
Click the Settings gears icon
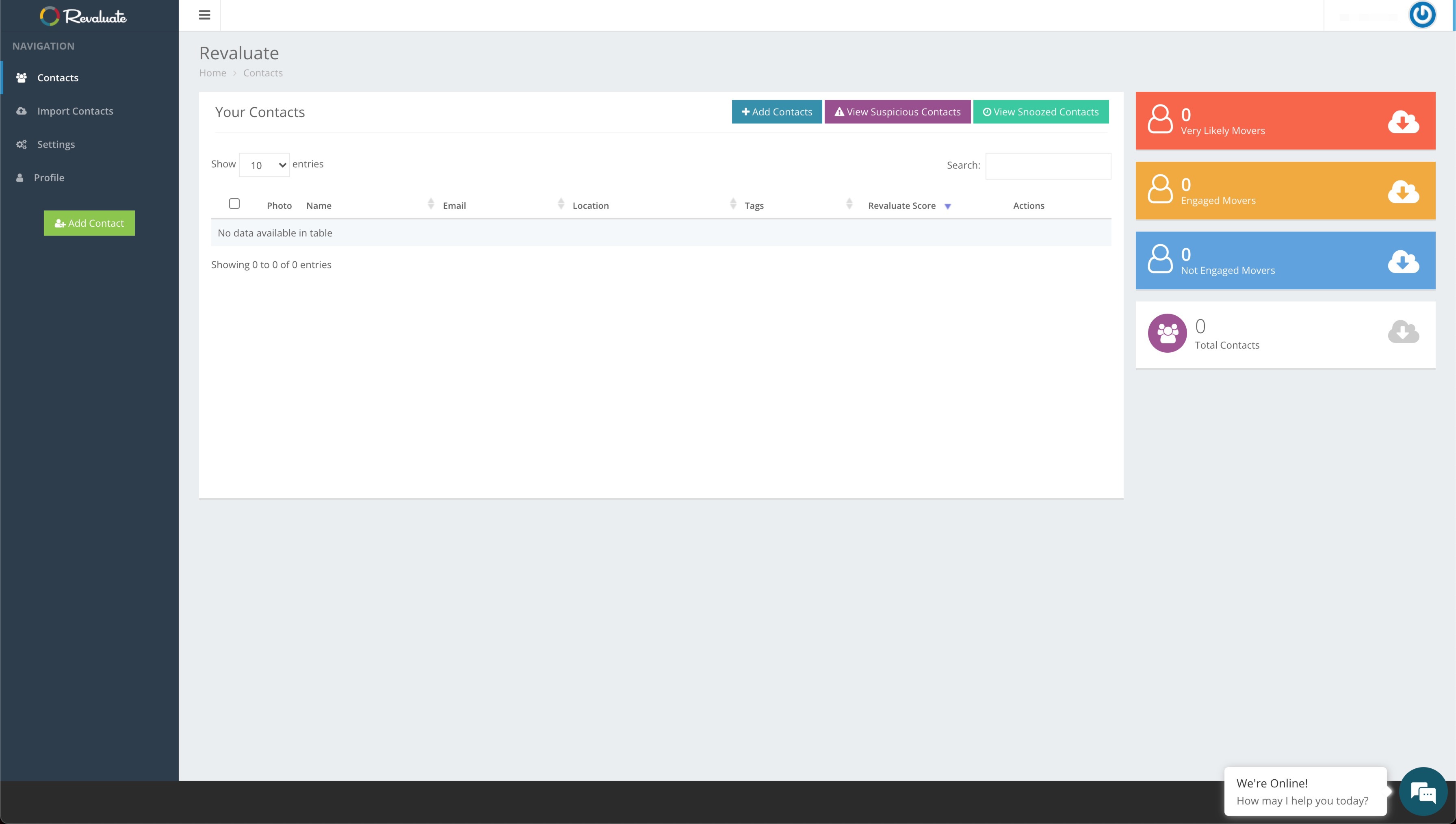click(22, 144)
